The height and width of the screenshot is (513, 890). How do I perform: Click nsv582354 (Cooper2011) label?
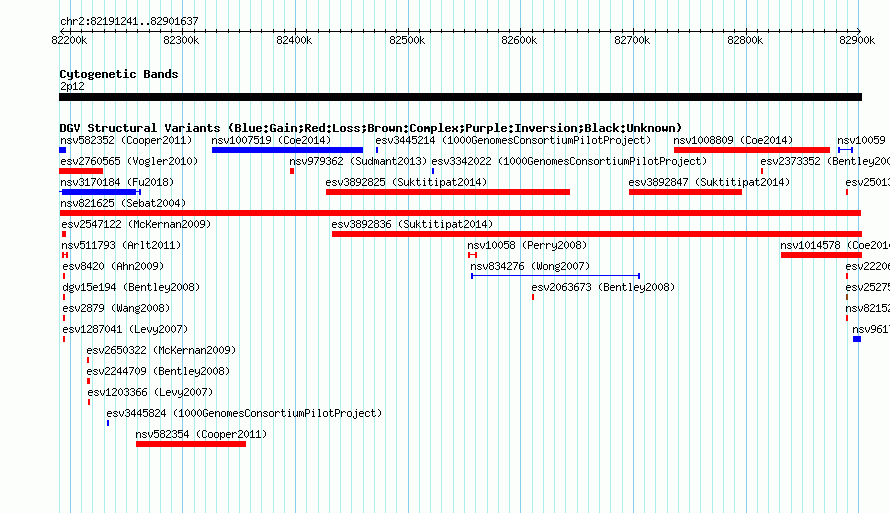201,434
